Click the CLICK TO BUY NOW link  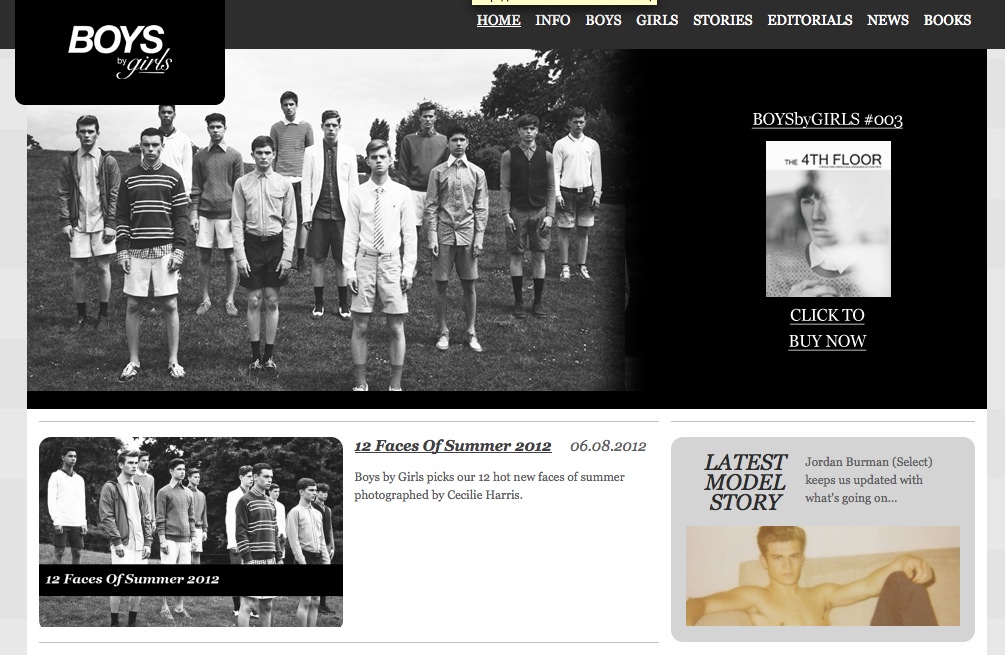point(827,328)
